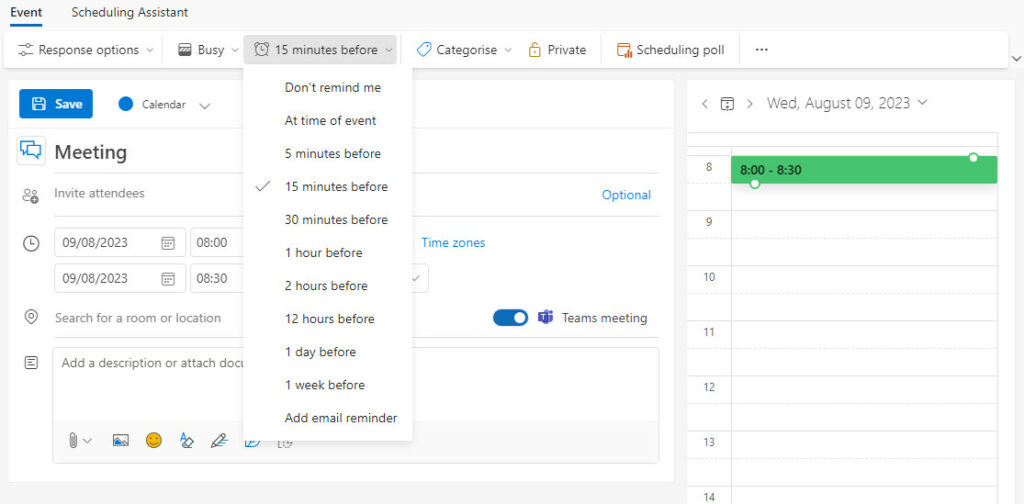Click the blue Calendar color circle
This screenshot has height=504, width=1024.
coord(126,104)
